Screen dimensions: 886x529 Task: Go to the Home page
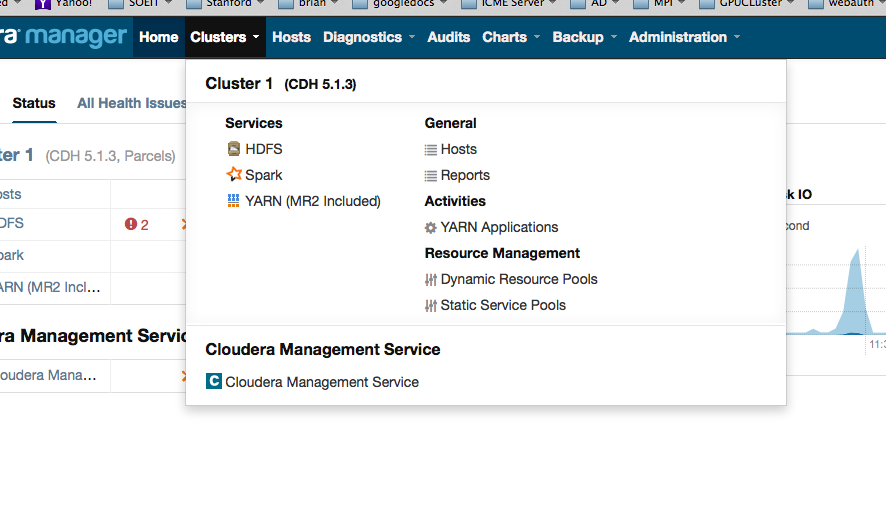[159, 37]
